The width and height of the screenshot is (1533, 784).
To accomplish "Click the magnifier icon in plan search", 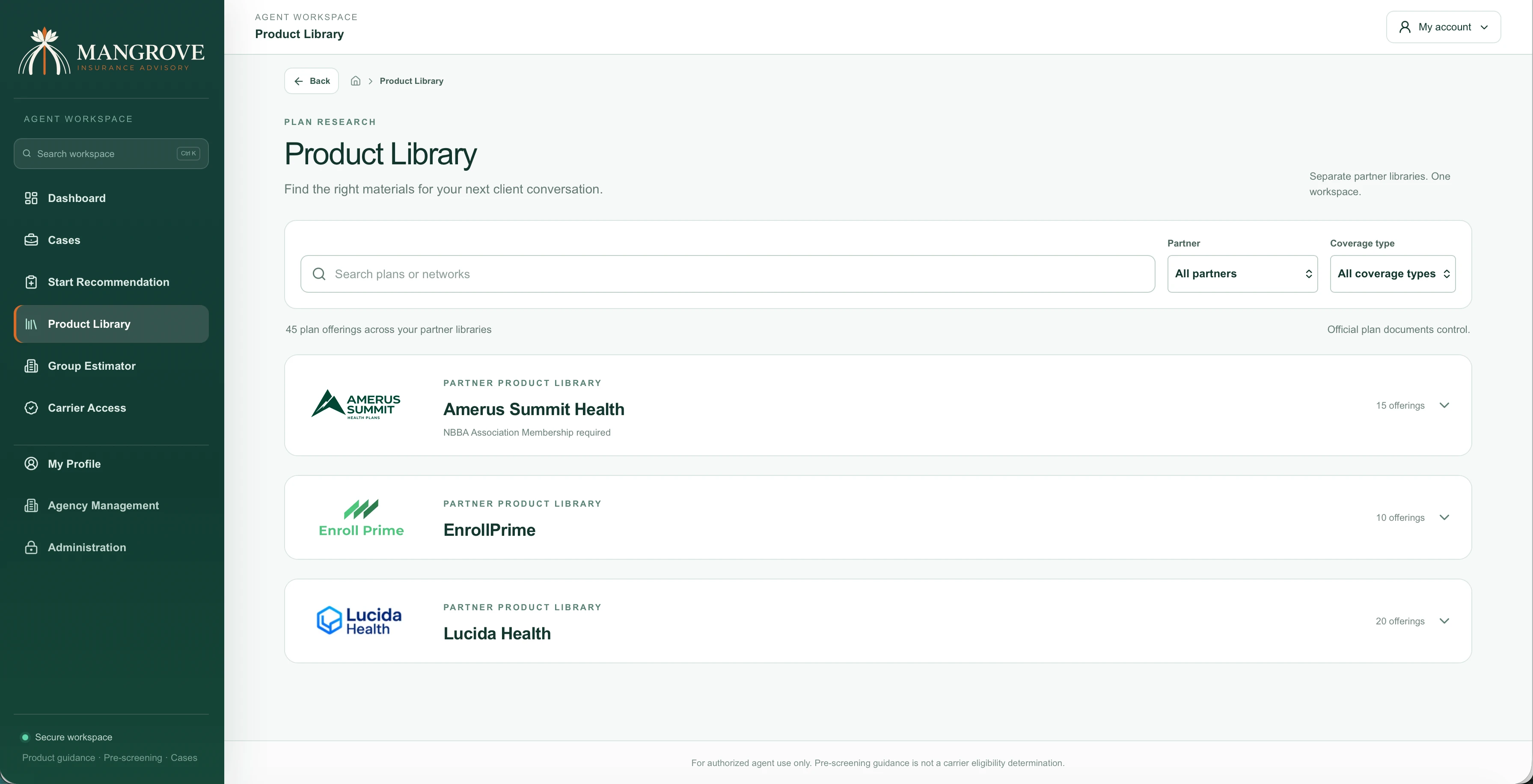I will [319, 274].
